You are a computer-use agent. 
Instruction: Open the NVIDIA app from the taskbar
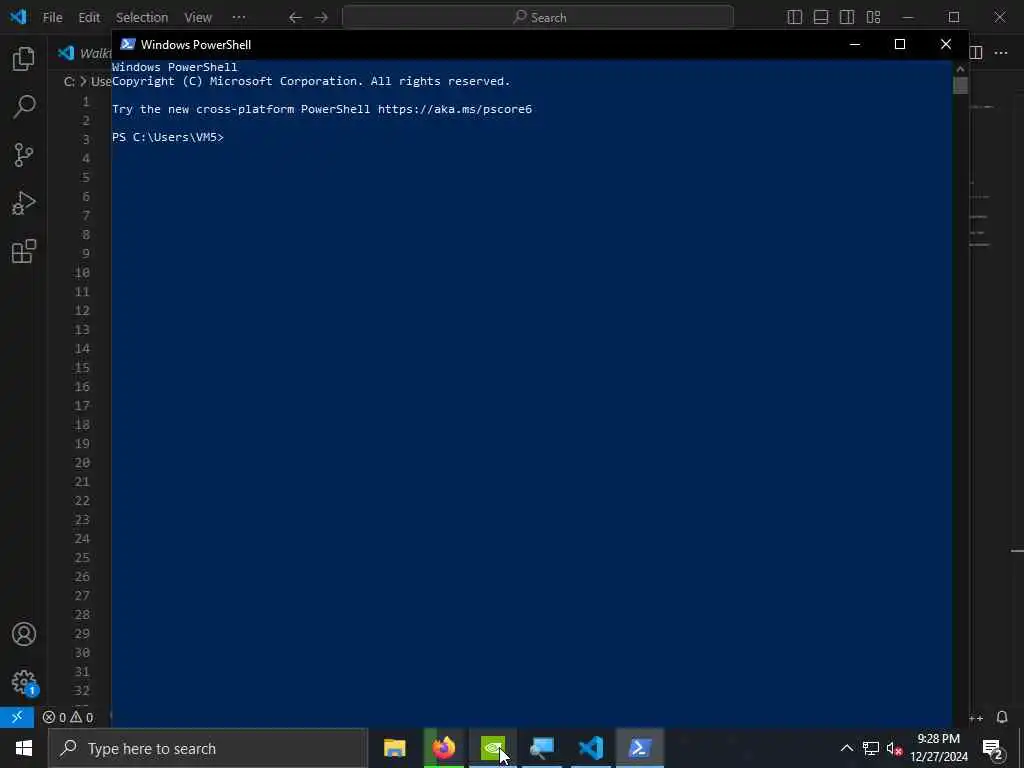point(493,748)
